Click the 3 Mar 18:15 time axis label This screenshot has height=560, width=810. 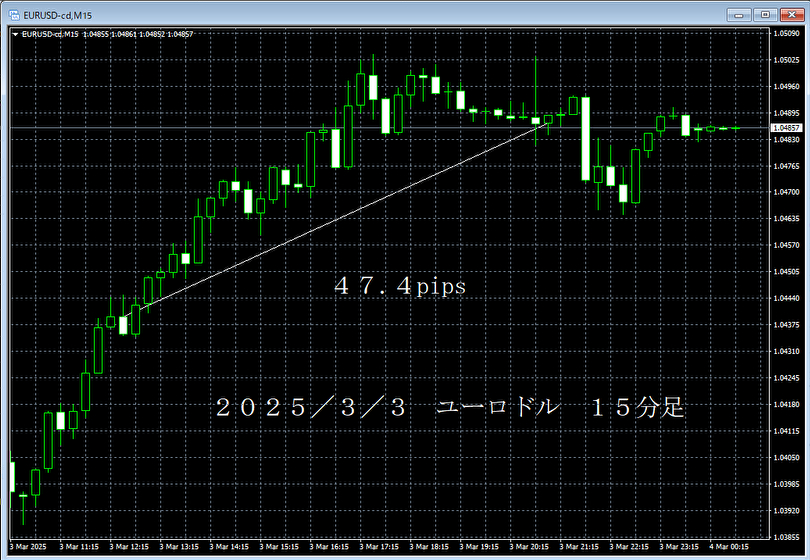click(x=429, y=547)
